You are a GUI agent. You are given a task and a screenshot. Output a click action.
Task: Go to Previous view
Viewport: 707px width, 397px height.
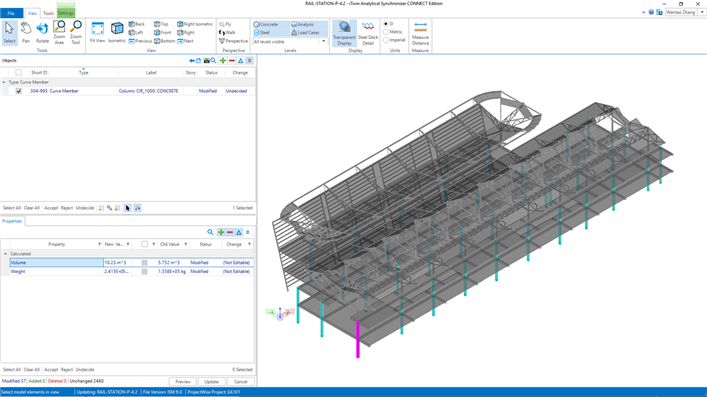[140, 41]
